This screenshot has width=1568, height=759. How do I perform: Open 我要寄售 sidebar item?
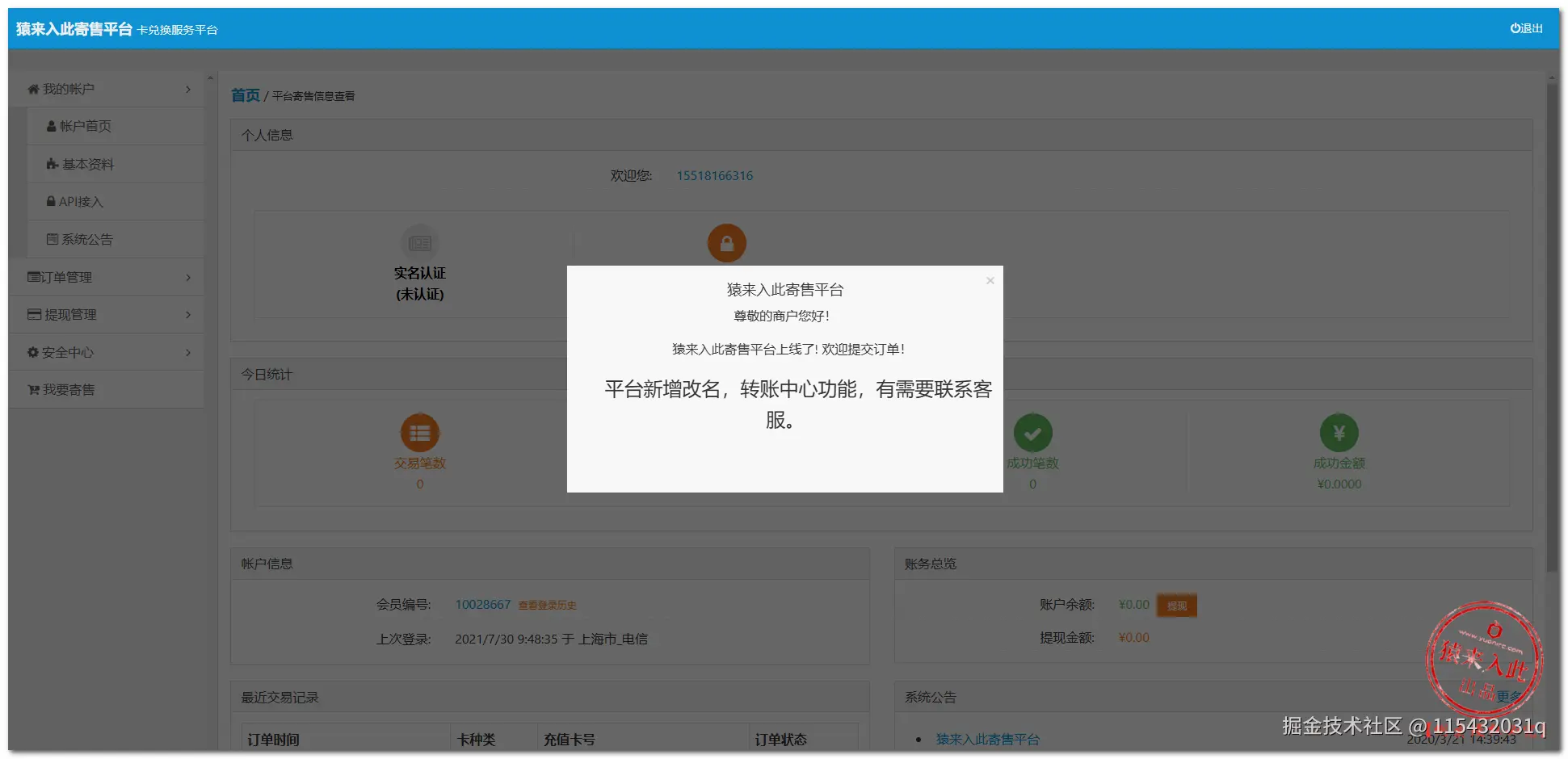107,390
